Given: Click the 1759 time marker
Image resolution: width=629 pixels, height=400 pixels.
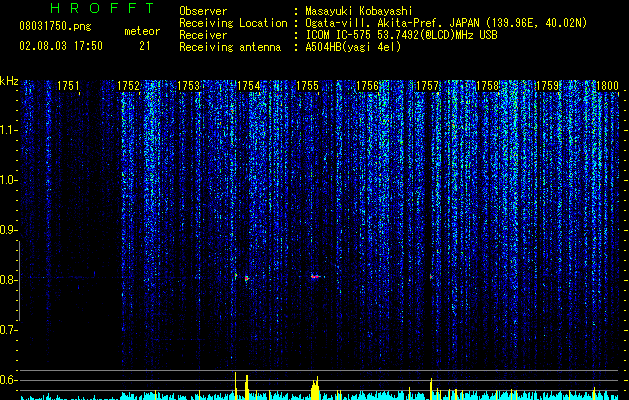Looking at the screenshot, I should pyautogui.click(x=547, y=86).
